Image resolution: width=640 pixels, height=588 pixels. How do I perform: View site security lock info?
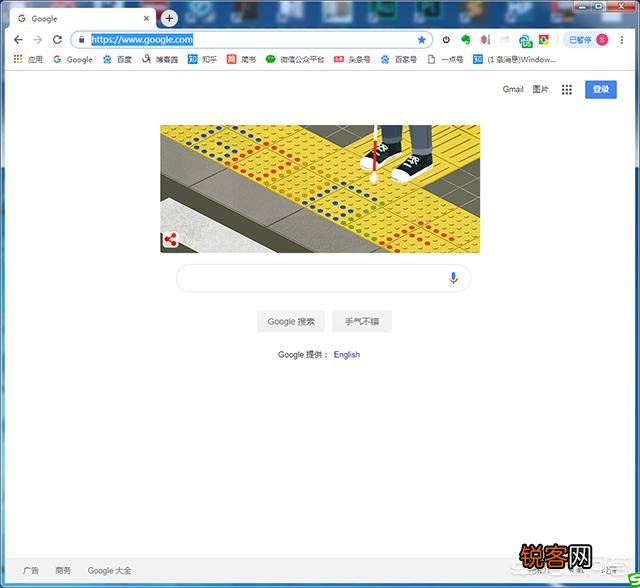(81, 40)
